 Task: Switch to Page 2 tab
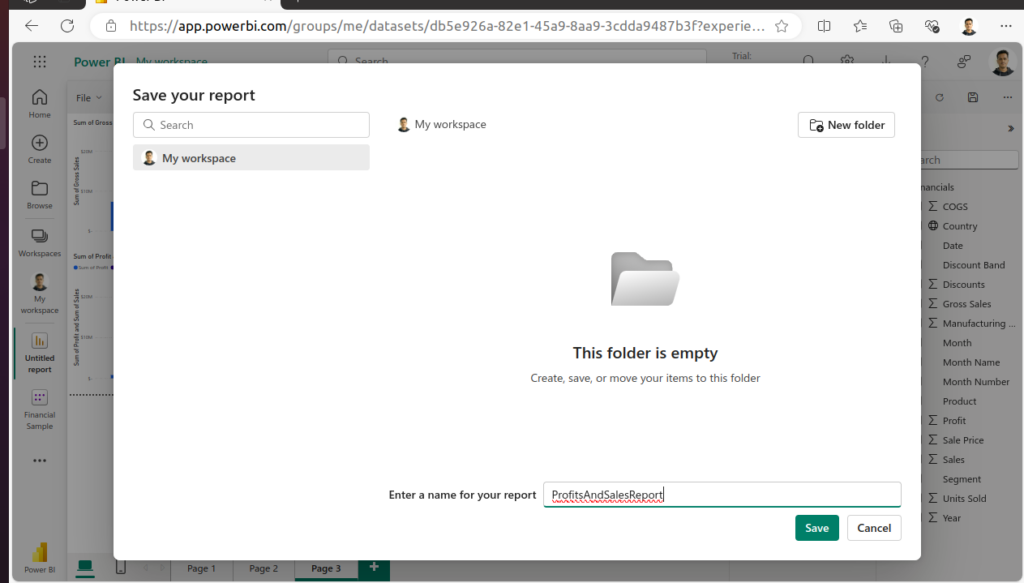click(263, 568)
